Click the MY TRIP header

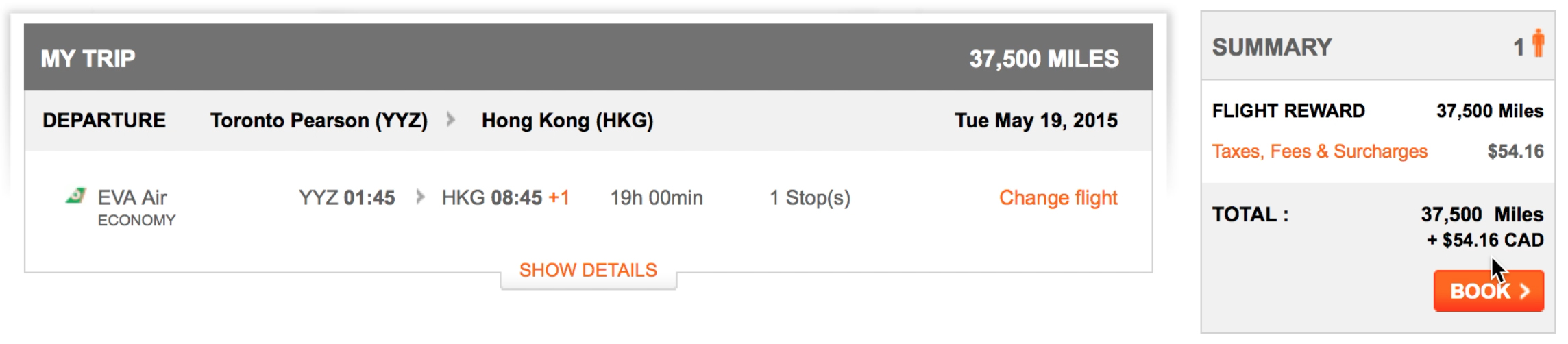pyautogui.click(x=88, y=59)
